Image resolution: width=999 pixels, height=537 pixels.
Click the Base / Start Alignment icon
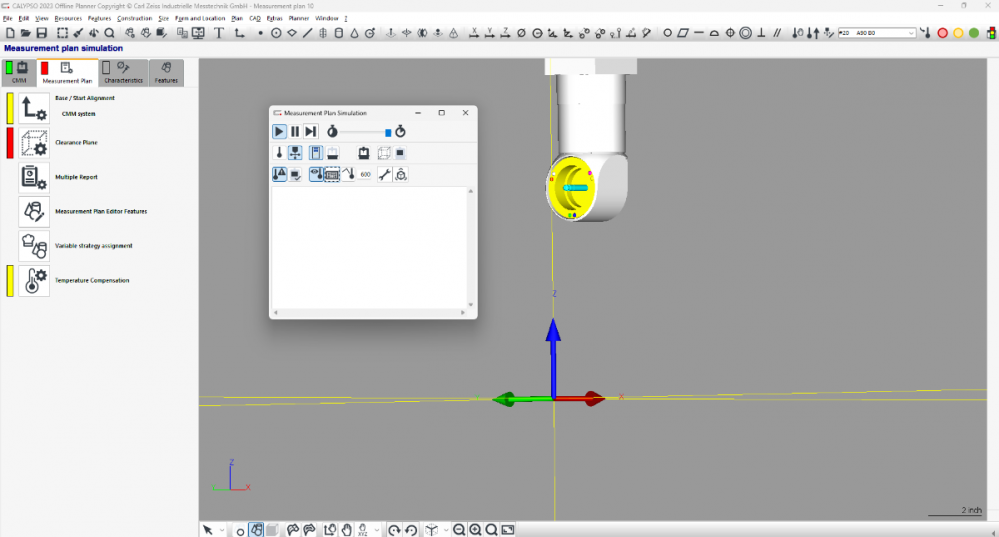[34, 108]
